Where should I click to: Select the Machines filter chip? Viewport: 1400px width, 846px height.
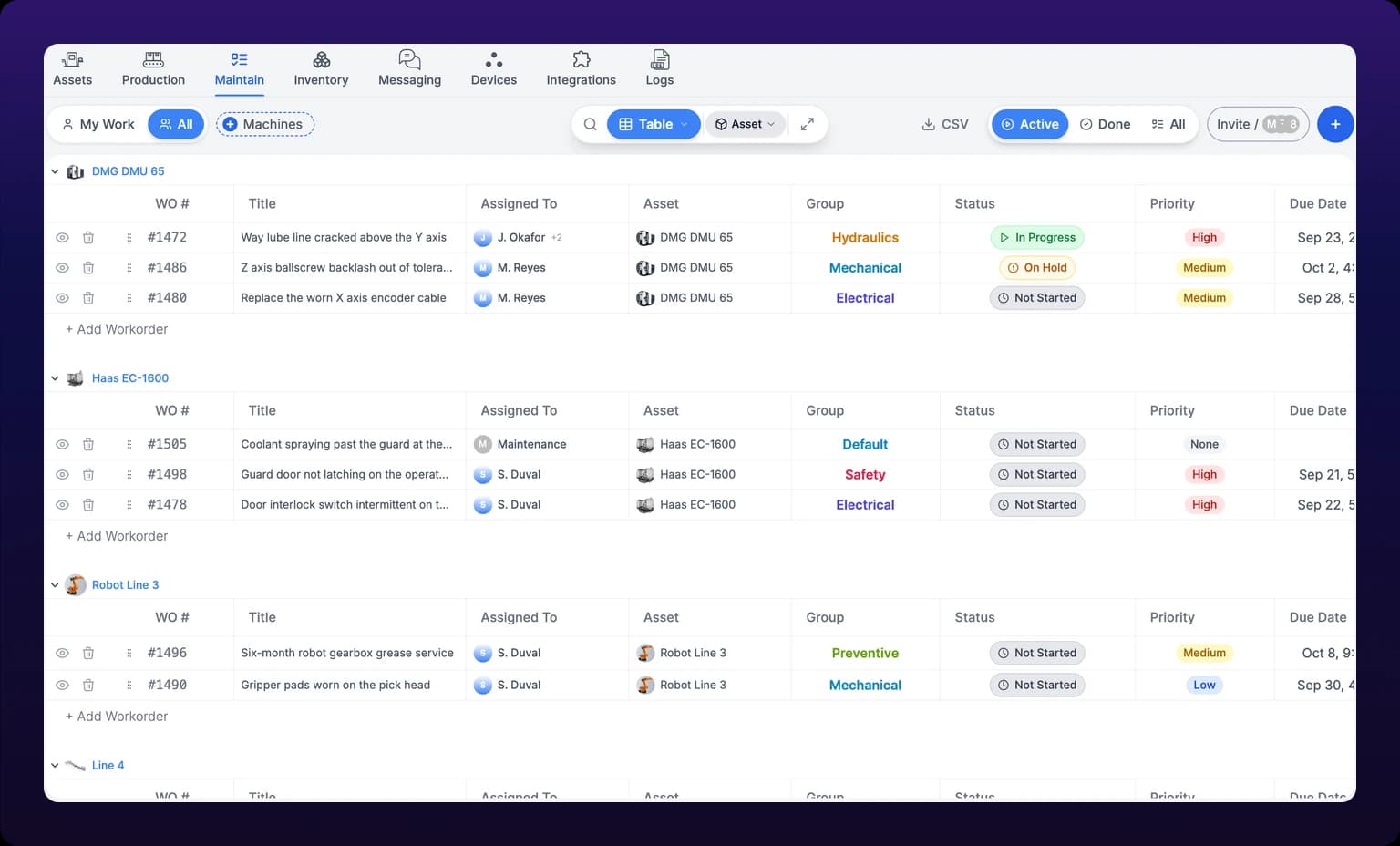(265, 124)
